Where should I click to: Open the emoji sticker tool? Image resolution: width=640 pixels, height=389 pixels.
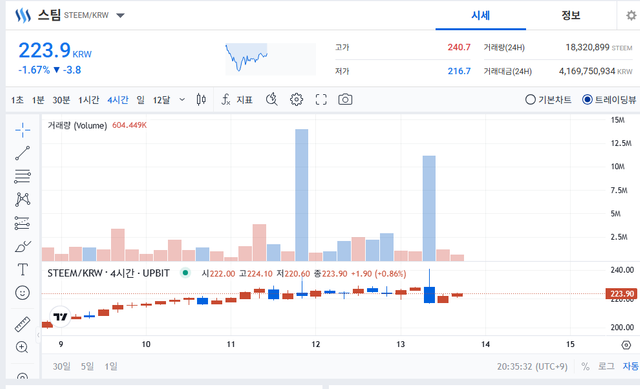click(22, 293)
